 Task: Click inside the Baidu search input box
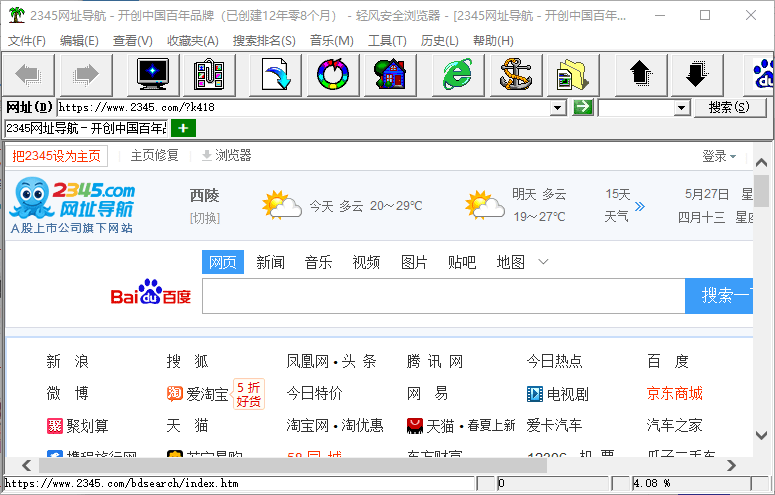442,296
